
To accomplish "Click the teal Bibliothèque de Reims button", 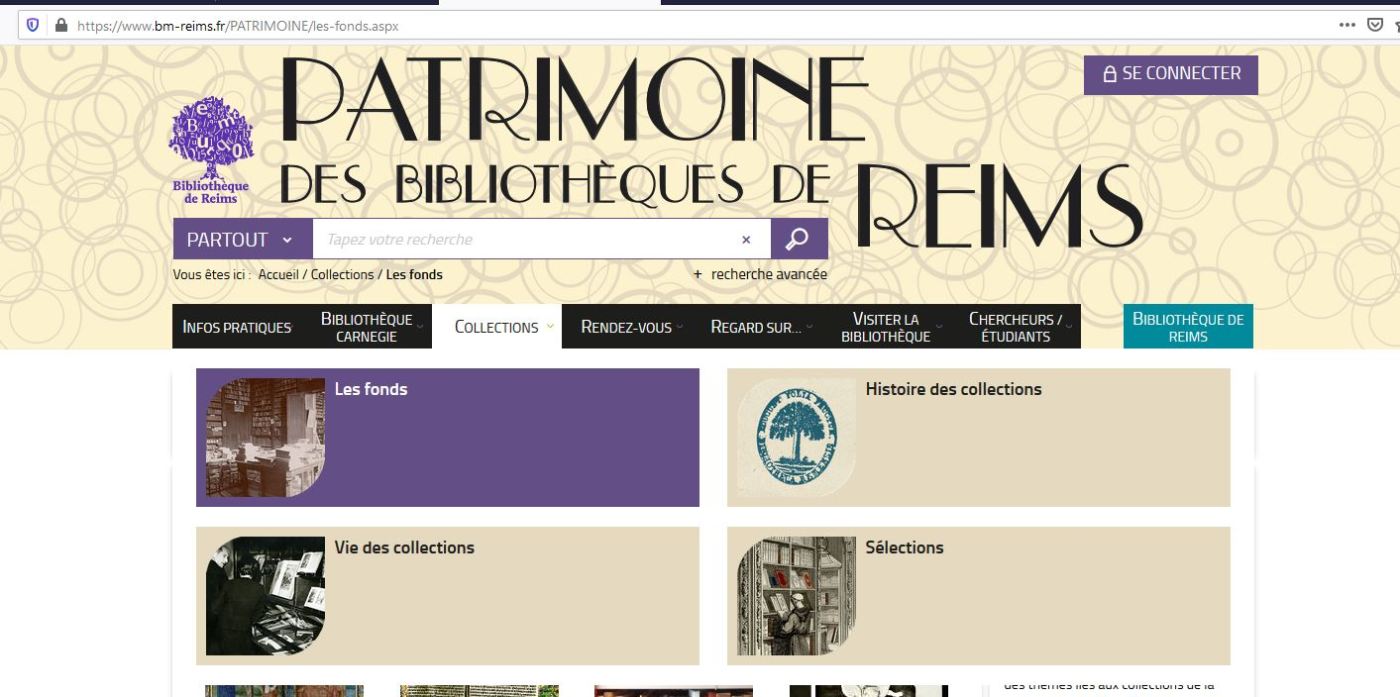I will [x=1187, y=327].
